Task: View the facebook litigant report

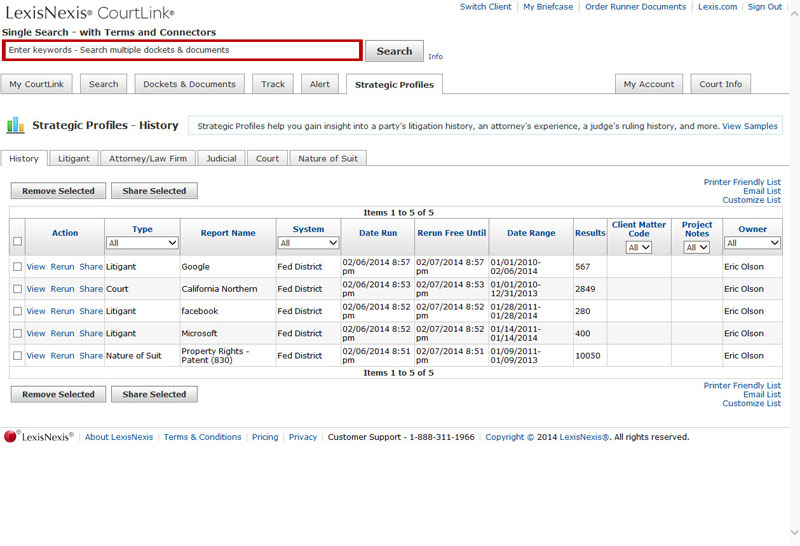Action: (x=36, y=311)
